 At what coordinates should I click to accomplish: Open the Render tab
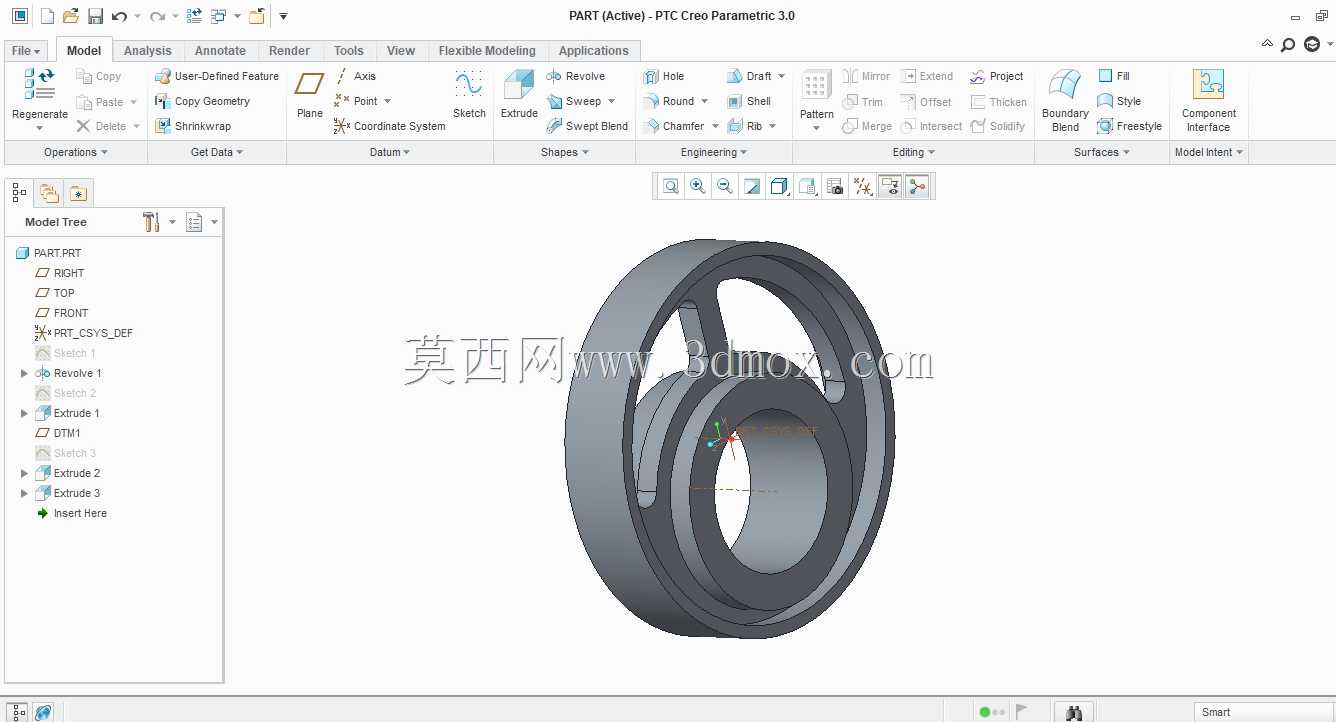click(289, 51)
